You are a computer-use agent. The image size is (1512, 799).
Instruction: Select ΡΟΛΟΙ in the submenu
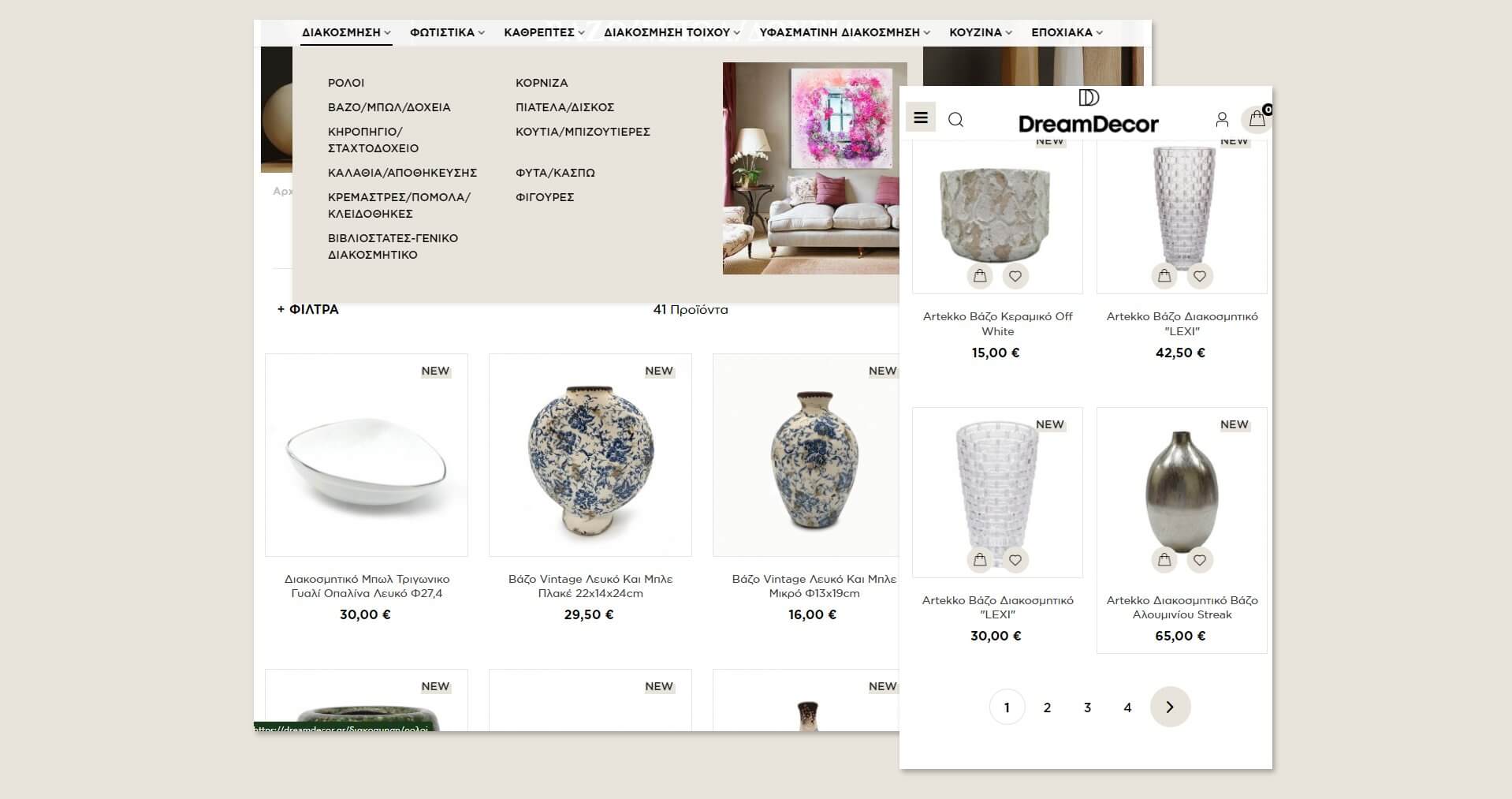pos(346,83)
